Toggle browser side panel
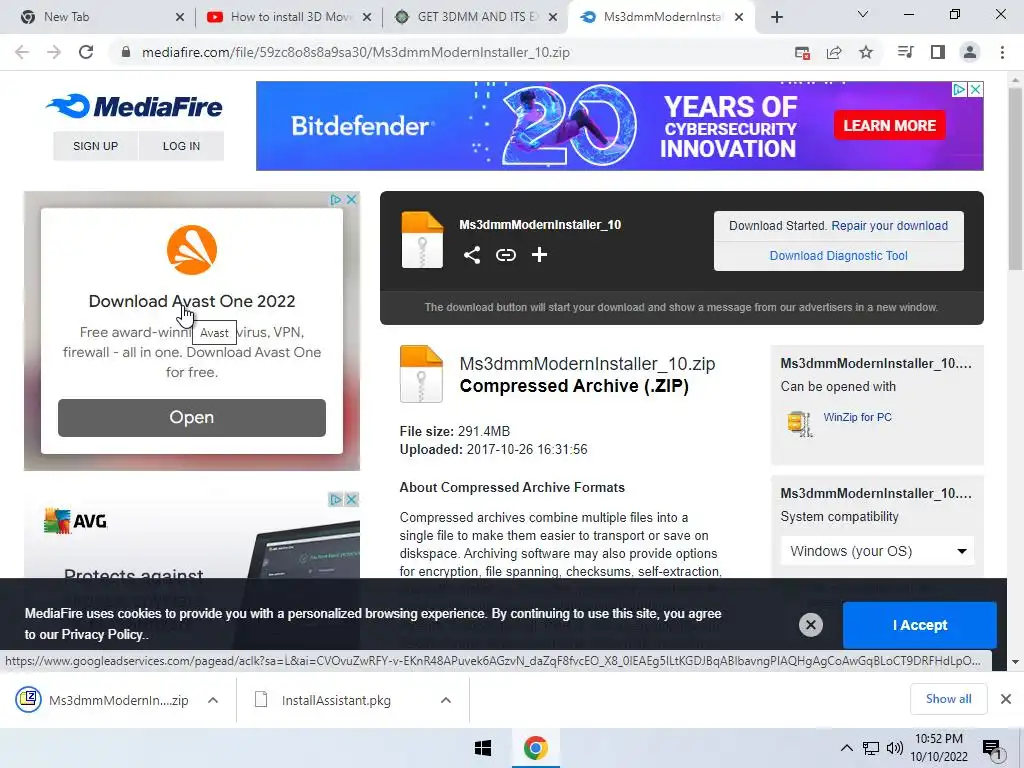Image resolution: width=1024 pixels, height=768 pixels. click(x=938, y=52)
